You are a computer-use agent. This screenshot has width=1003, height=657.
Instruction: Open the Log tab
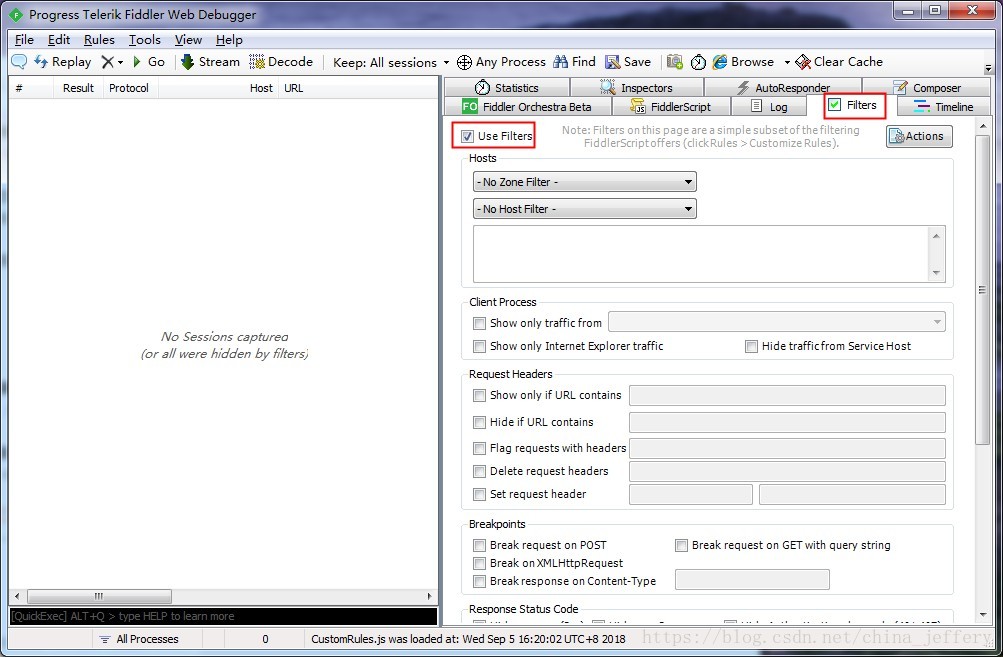[x=768, y=107]
